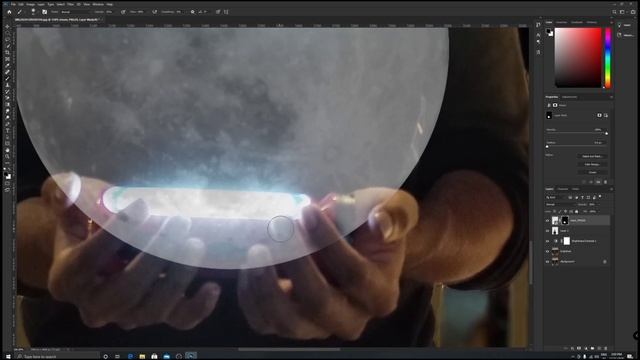Viewport: 640px width, 360px height.
Task: Switch to the Channels tab
Action: [x=563, y=189]
